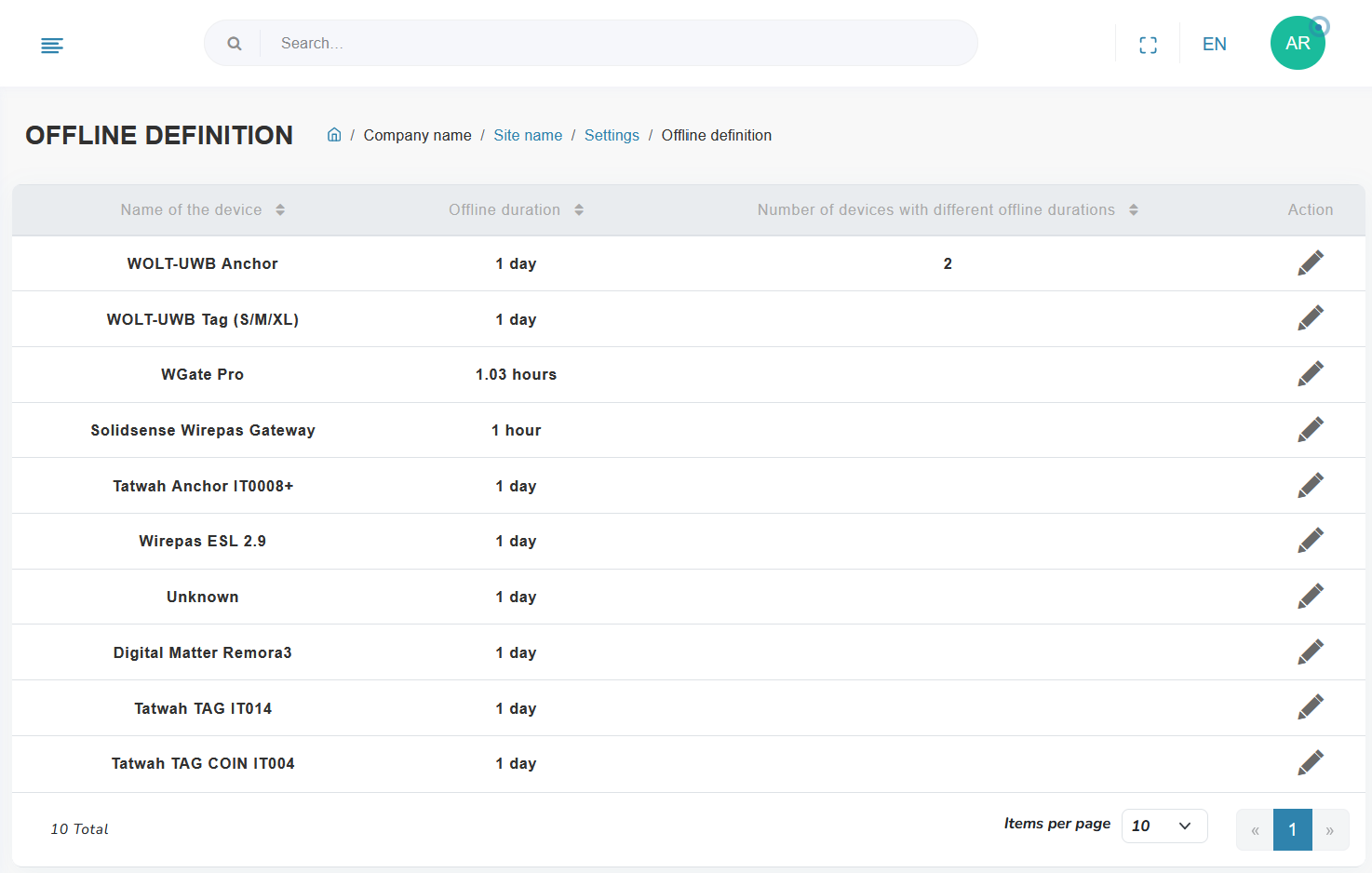
Task: Open Site name breadcrumb link
Action: point(528,135)
